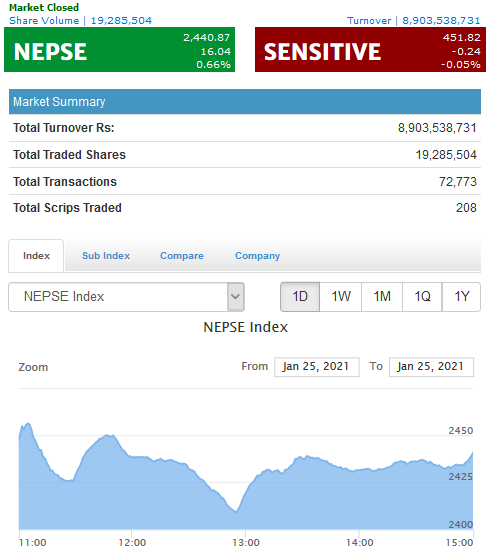Choose the 1D time range
Viewport: 490px width, 552px height.
pos(300,297)
